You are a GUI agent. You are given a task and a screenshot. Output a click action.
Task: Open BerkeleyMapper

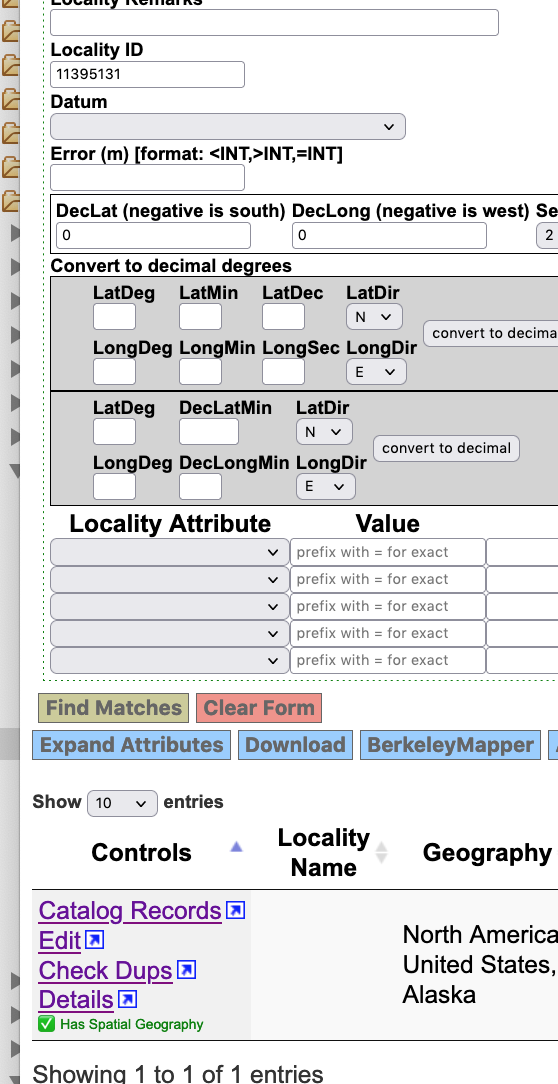tap(451, 745)
